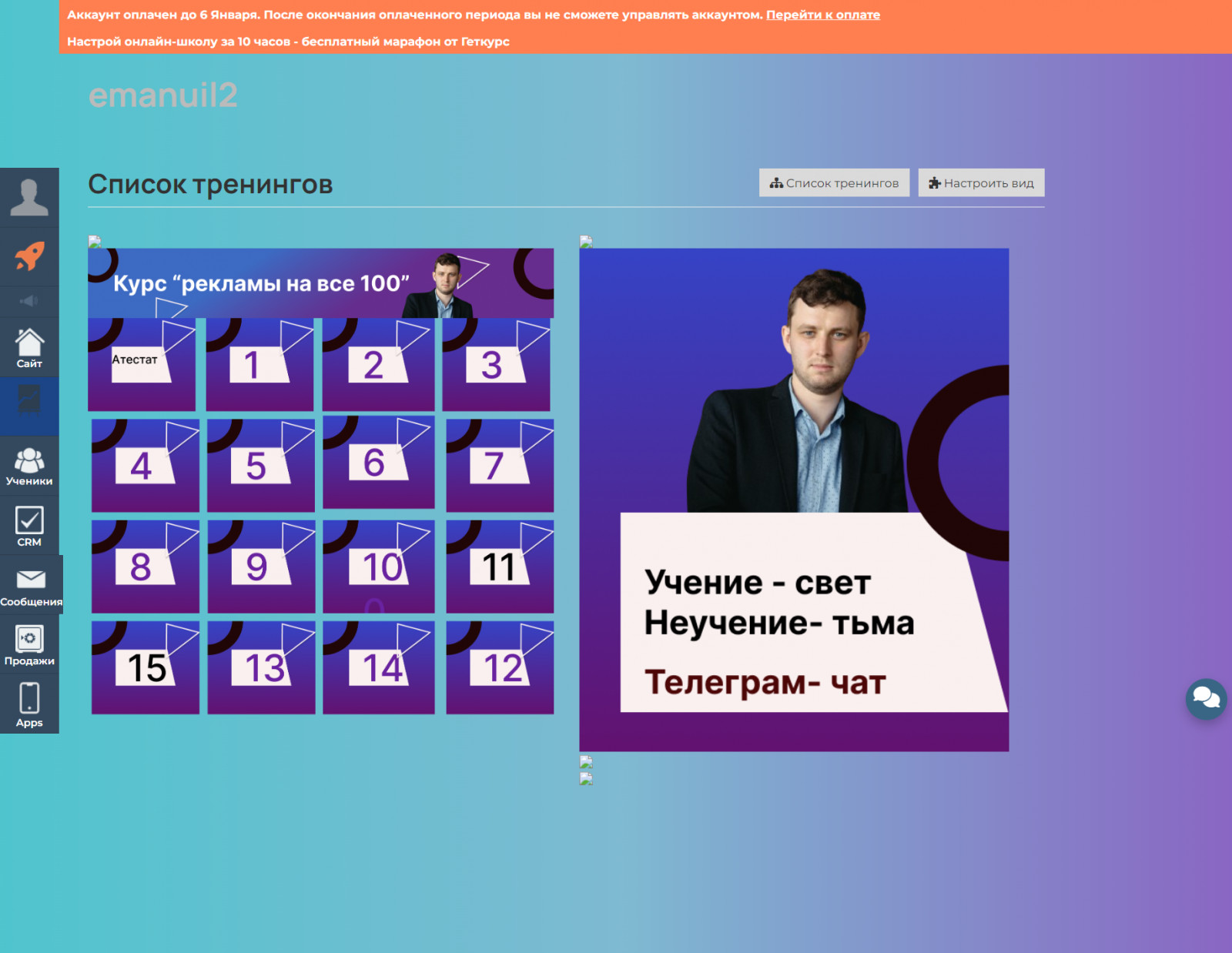Click the megaphone icon in sidebar

[x=29, y=301]
